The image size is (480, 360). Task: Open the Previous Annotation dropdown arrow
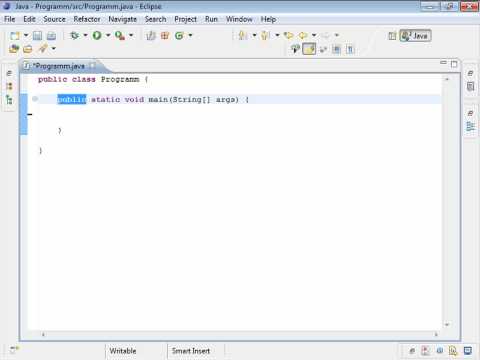pos(277,35)
